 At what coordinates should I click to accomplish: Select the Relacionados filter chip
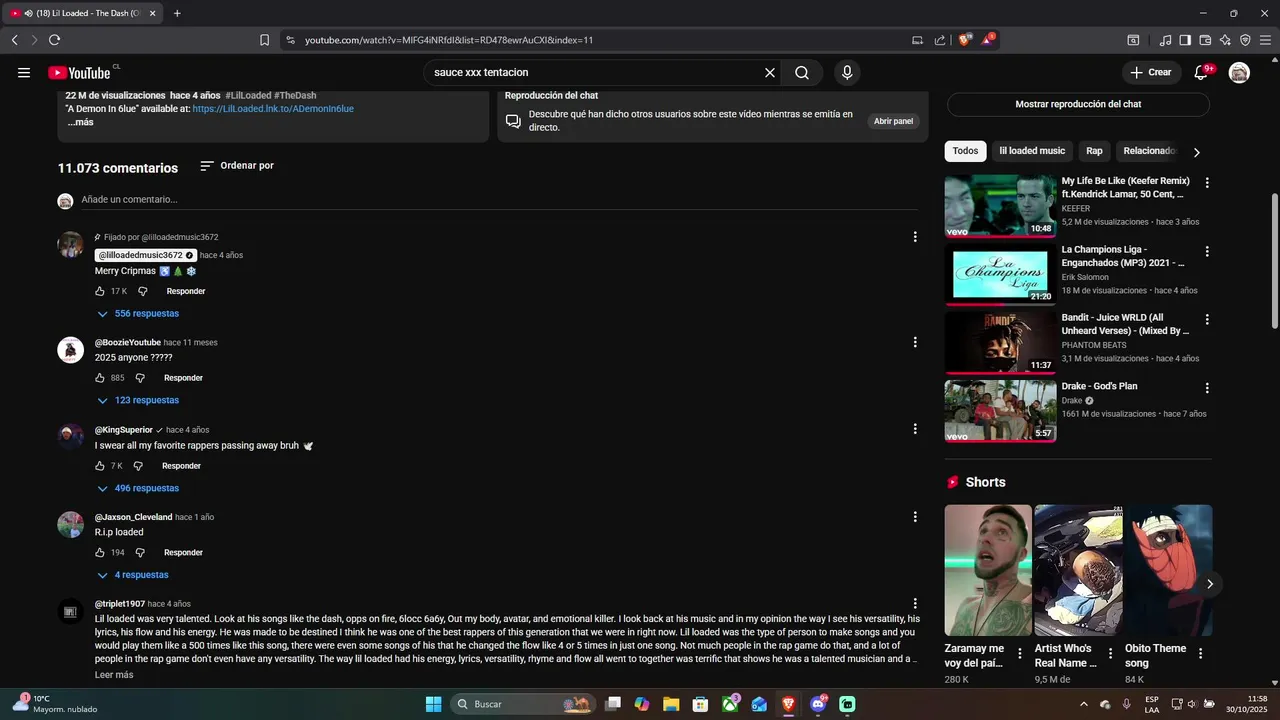click(1148, 151)
